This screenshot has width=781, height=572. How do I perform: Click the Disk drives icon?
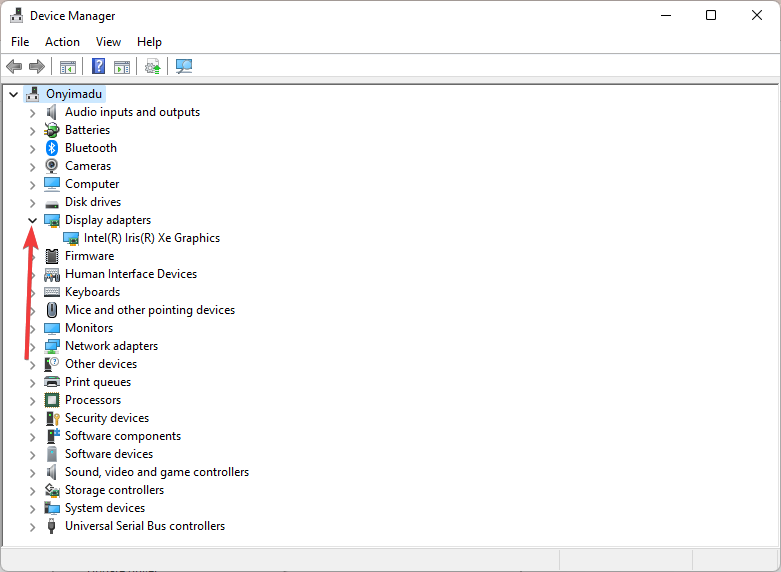pos(52,204)
